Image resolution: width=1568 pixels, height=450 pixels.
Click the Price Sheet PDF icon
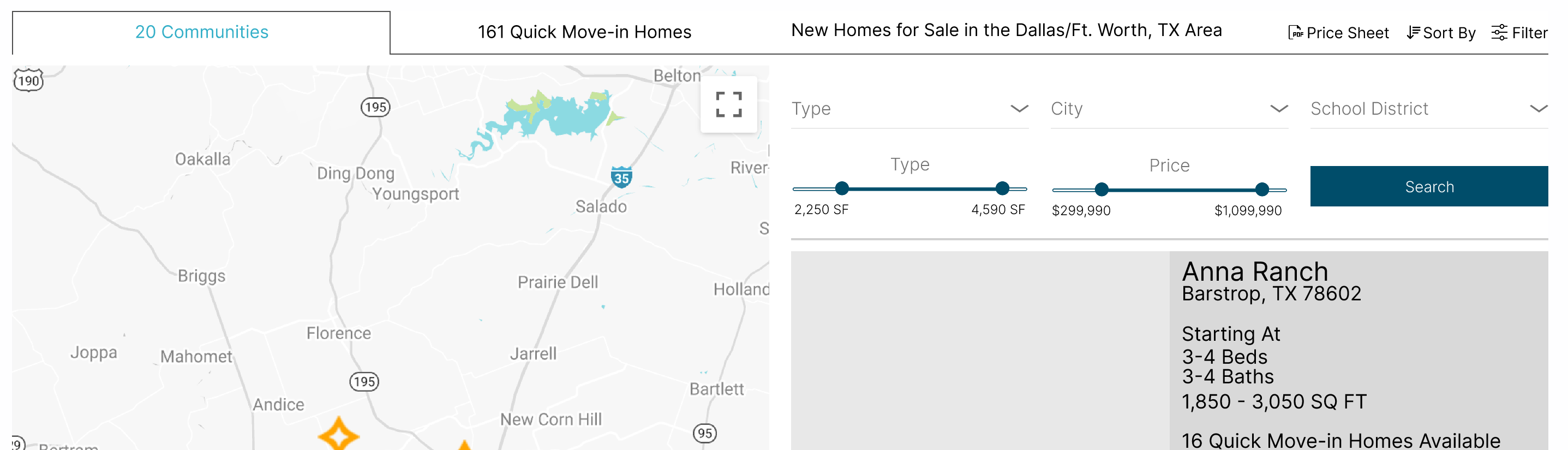(1295, 33)
